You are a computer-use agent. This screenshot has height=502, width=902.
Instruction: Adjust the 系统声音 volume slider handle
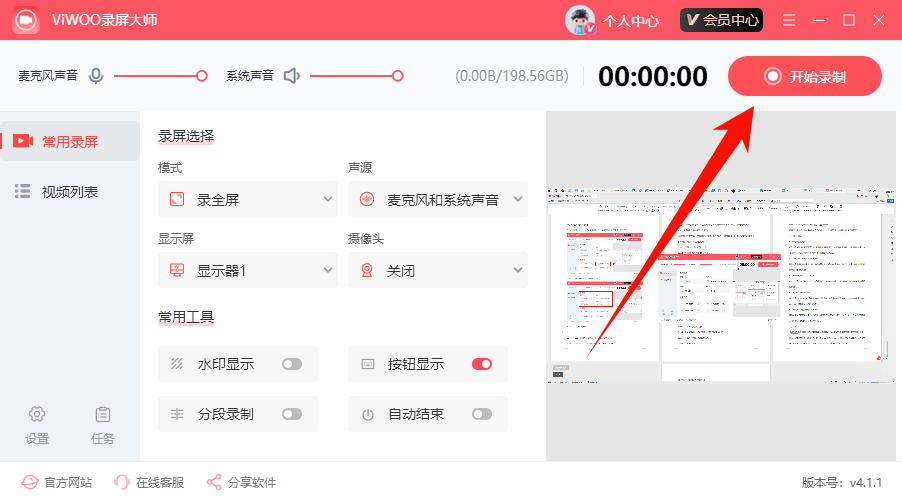(398, 76)
